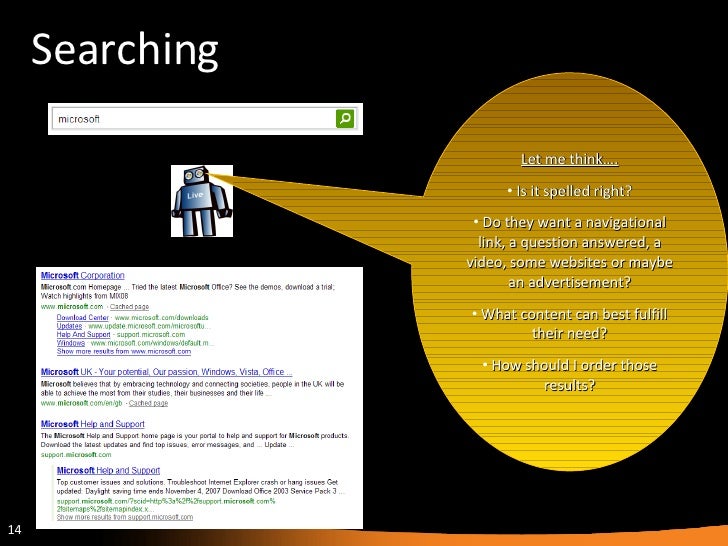Screen dimensions: 728x546
Task: Click the www.microsoft.com green URL text
Action: [x=72, y=306]
